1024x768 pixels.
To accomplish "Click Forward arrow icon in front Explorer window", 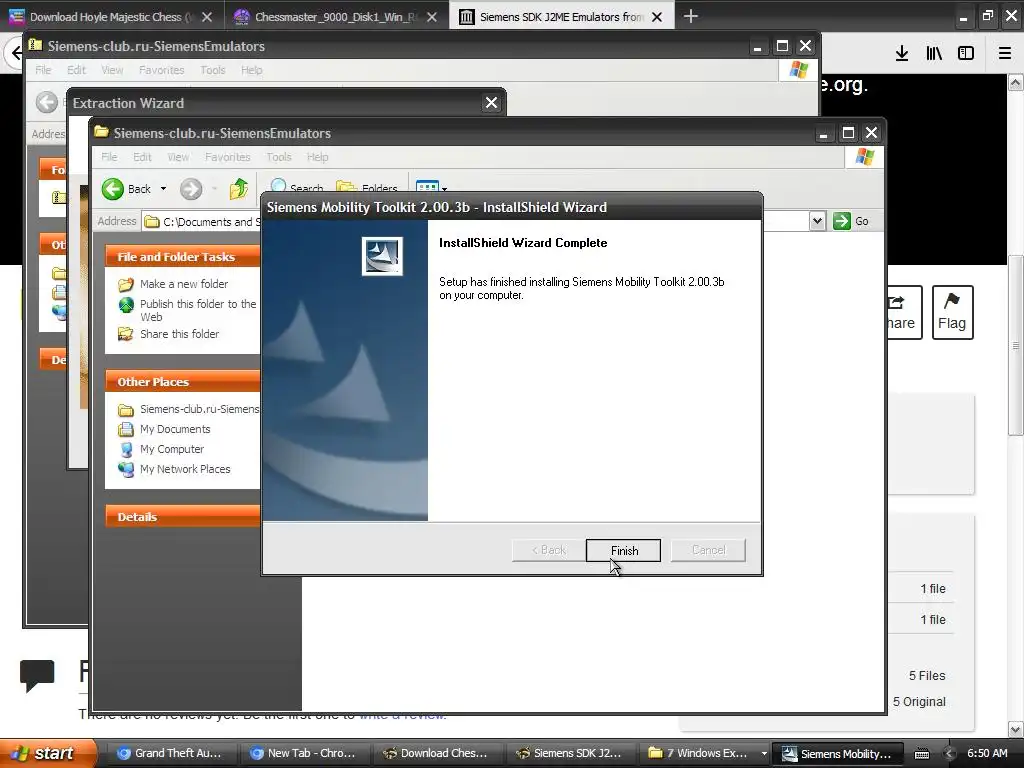I will coord(191,189).
